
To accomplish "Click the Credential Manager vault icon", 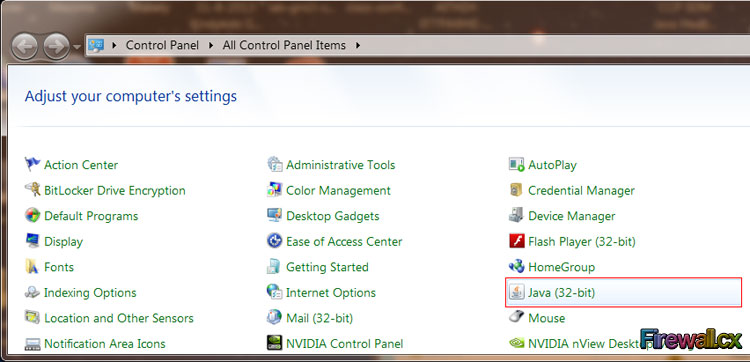I will coord(517,190).
